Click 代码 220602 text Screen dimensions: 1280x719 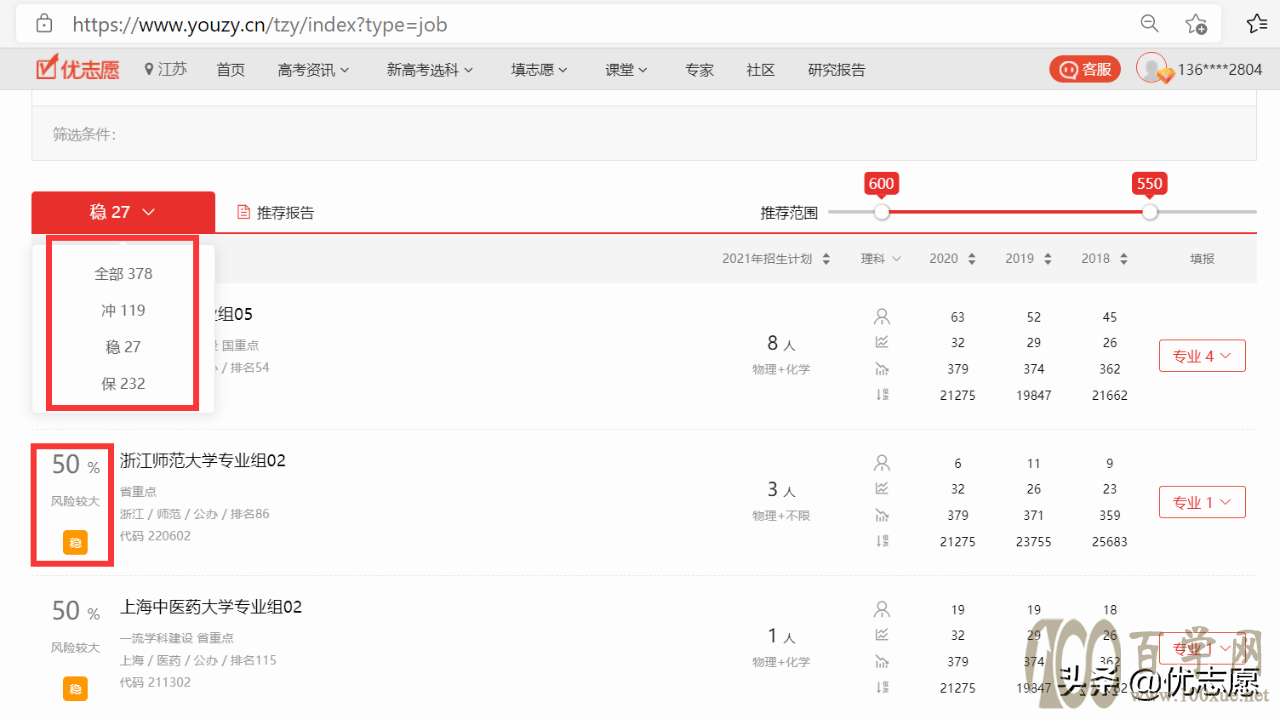[155, 536]
